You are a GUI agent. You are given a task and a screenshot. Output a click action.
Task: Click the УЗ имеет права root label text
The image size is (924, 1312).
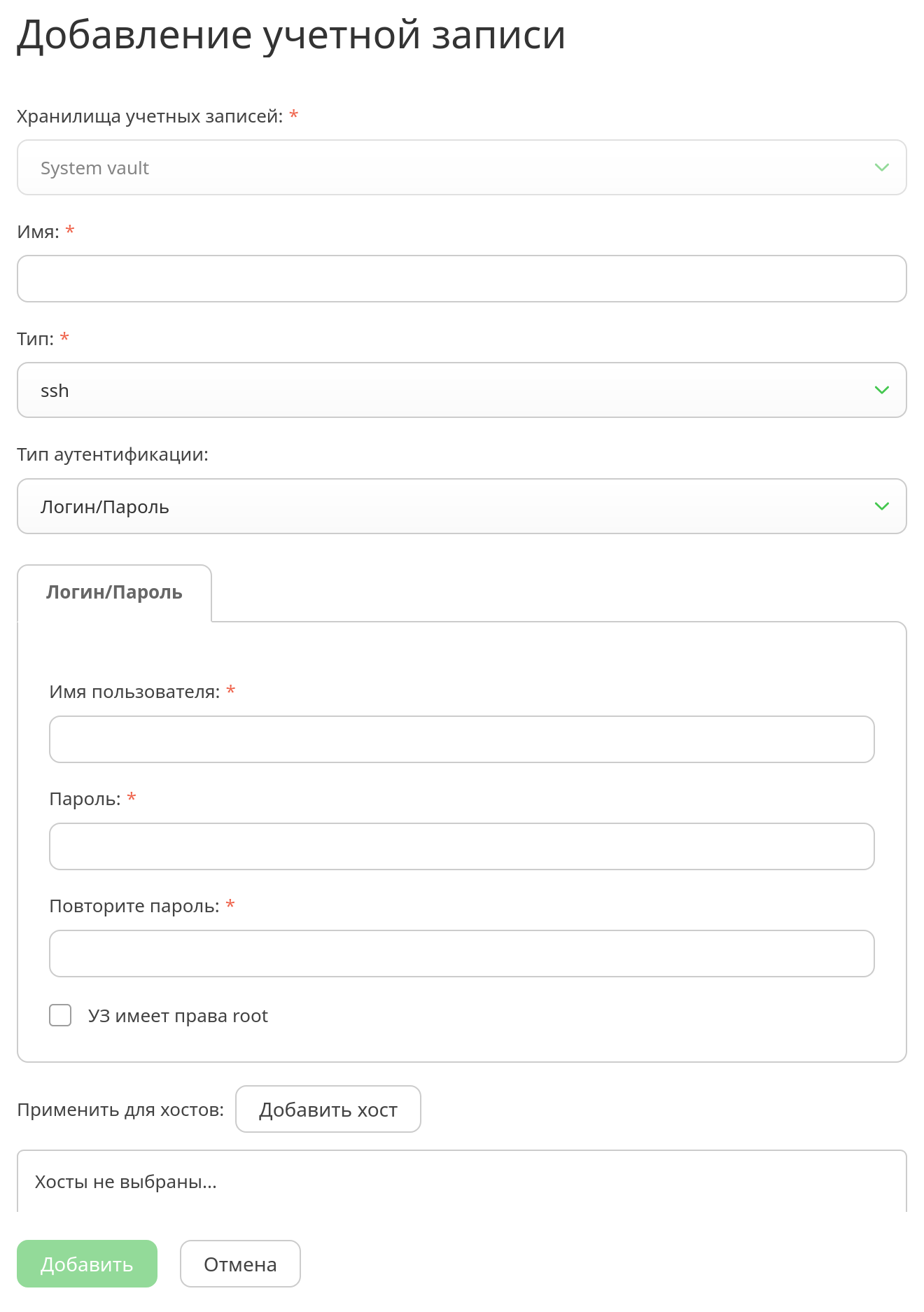click(x=178, y=1016)
